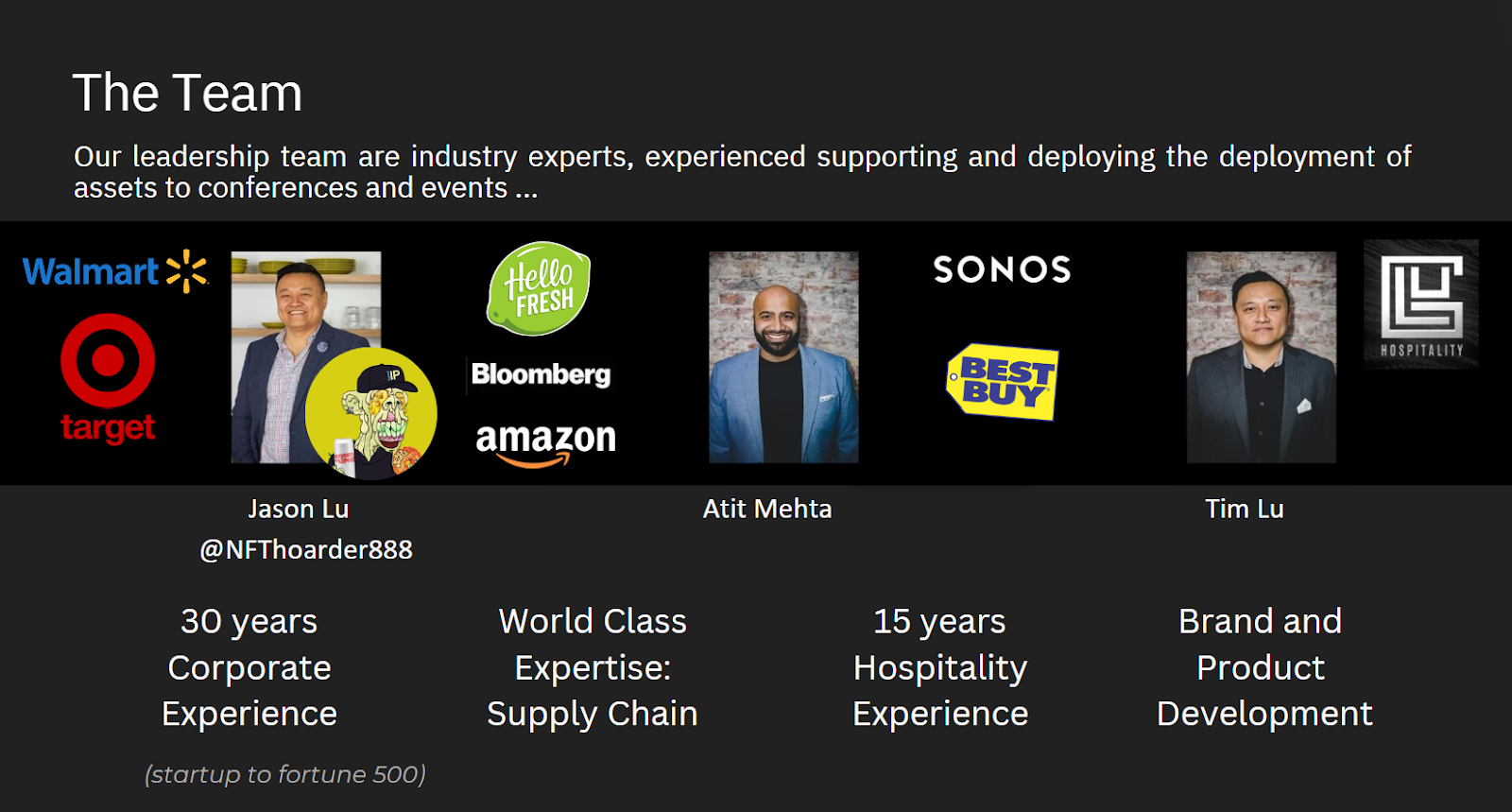Click the SONOS logo
1512x812 pixels.
click(x=1002, y=269)
